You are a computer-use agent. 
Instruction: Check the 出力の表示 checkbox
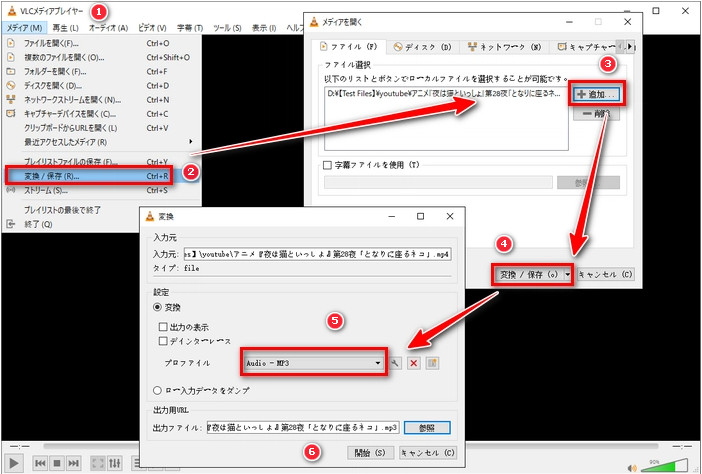[163, 327]
